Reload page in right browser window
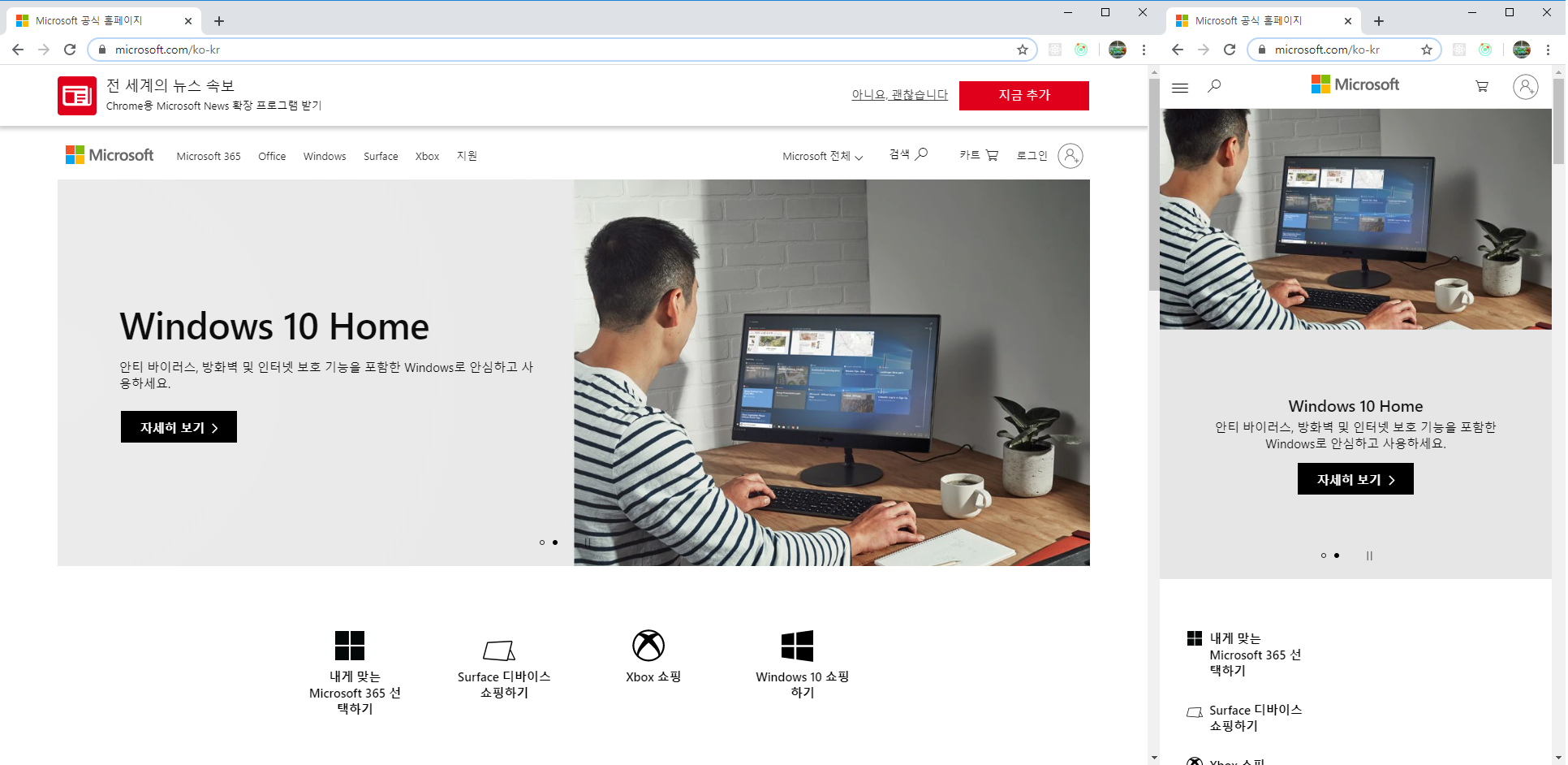The height and width of the screenshot is (765, 1568). pos(1230,50)
